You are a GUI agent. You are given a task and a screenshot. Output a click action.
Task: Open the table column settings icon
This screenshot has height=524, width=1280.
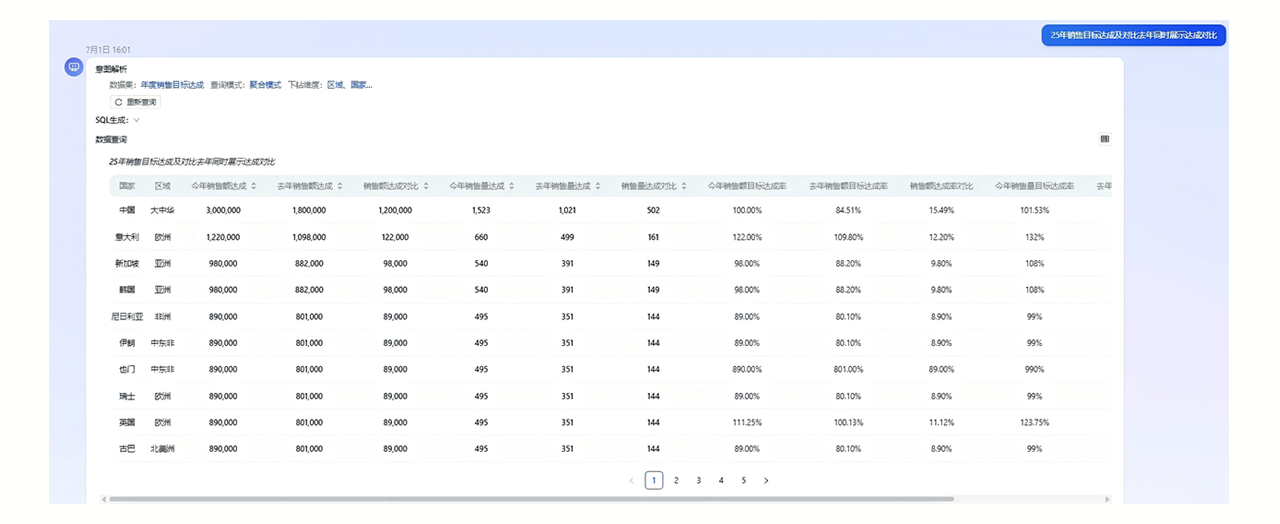pyautogui.click(x=1105, y=139)
